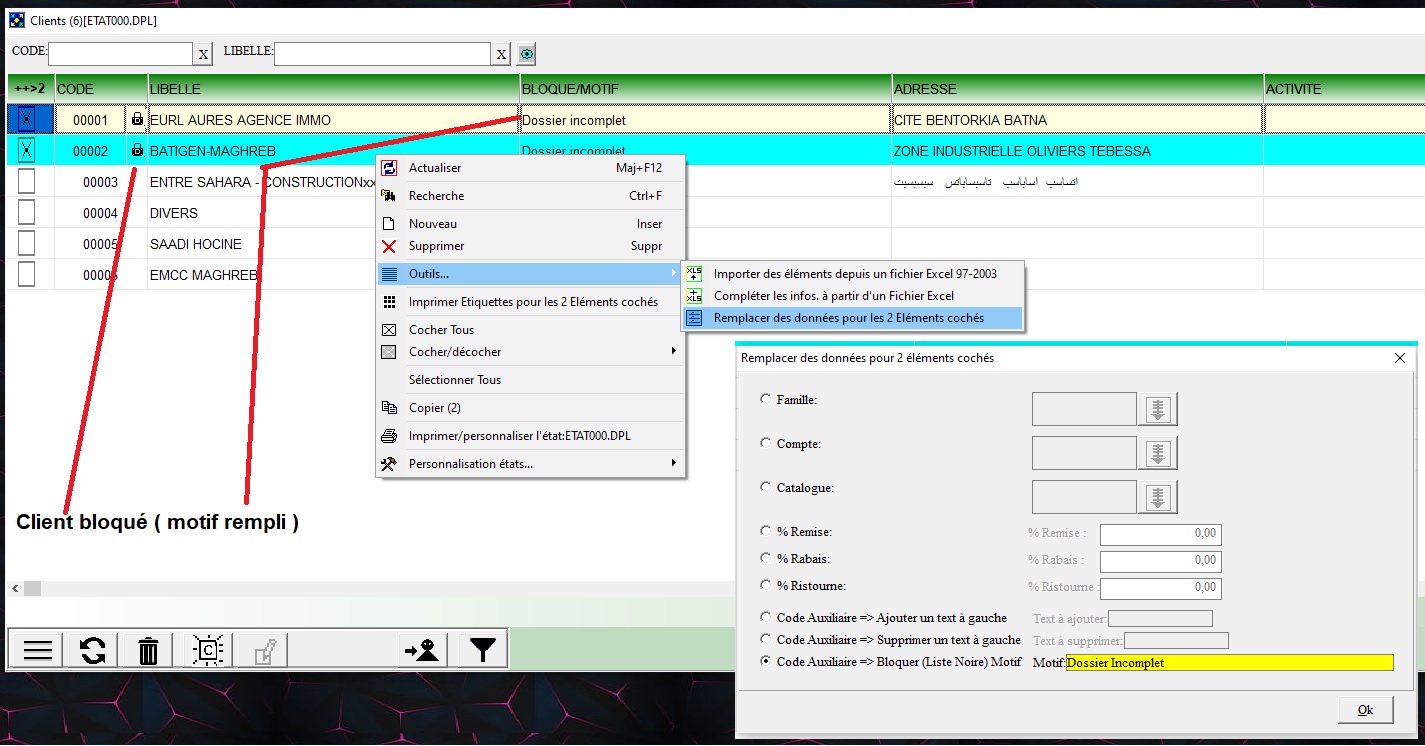The height and width of the screenshot is (746, 1425).
Task: Select Importer des éléments depuis un fichier Excel
Action: point(853,274)
